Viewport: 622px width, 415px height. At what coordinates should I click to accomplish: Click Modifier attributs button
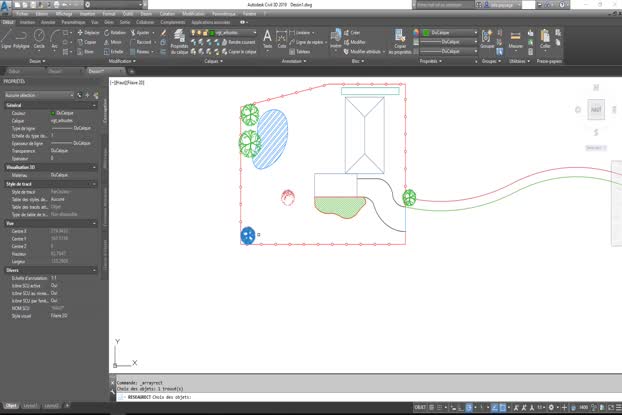pos(363,52)
